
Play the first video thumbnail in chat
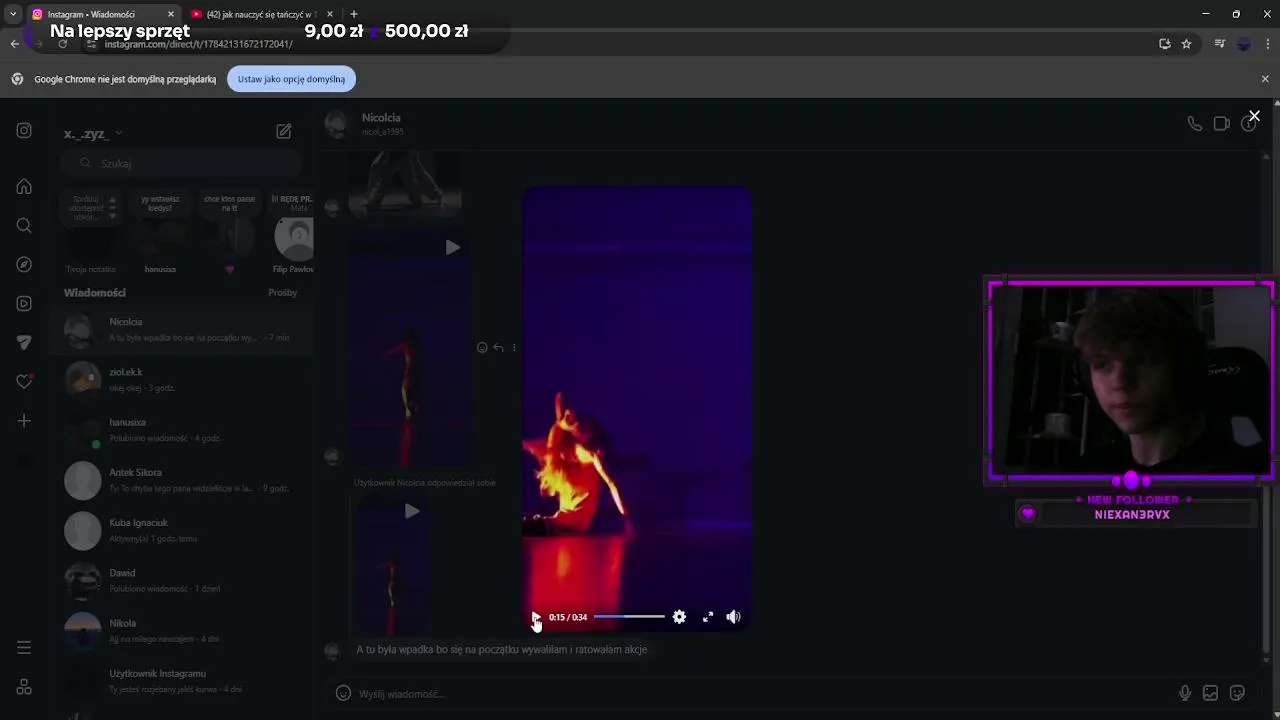pyautogui.click(x=452, y=247)
